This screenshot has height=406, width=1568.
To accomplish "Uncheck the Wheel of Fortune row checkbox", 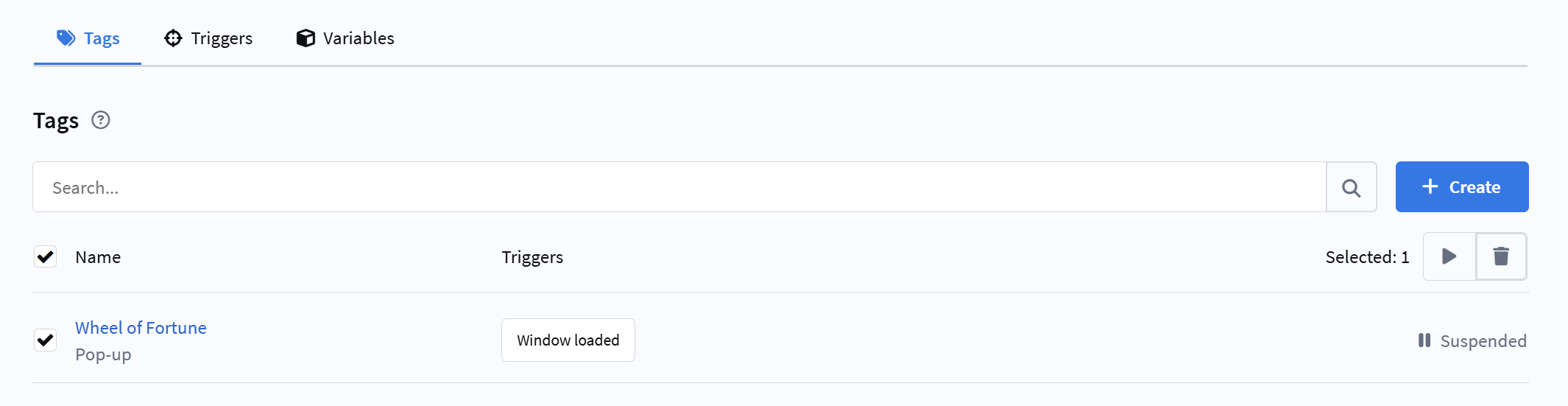I will (x=46, y=340).
